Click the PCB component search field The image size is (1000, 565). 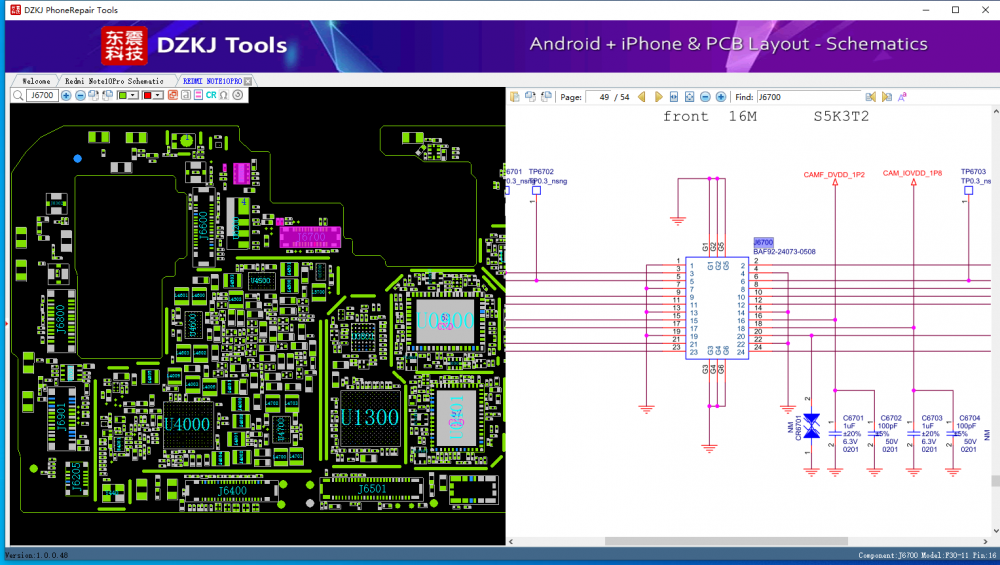41,95
